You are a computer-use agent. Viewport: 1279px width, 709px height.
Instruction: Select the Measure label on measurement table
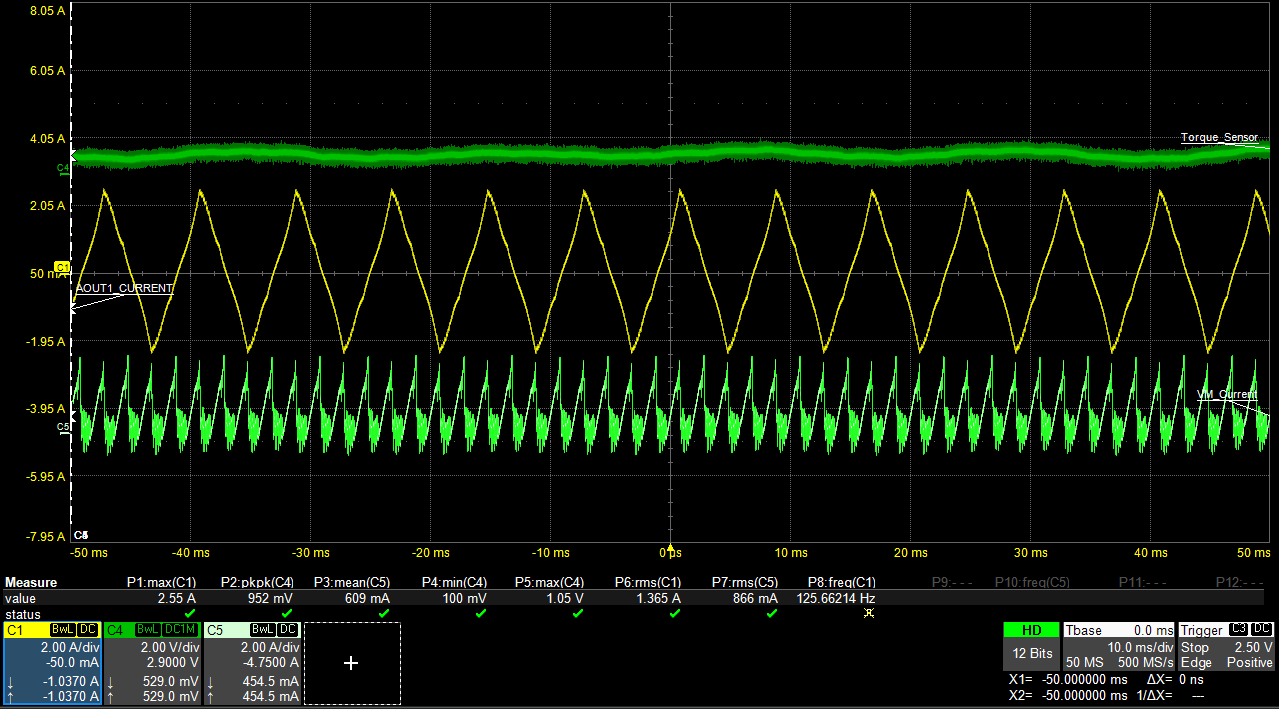click(30, 581)
